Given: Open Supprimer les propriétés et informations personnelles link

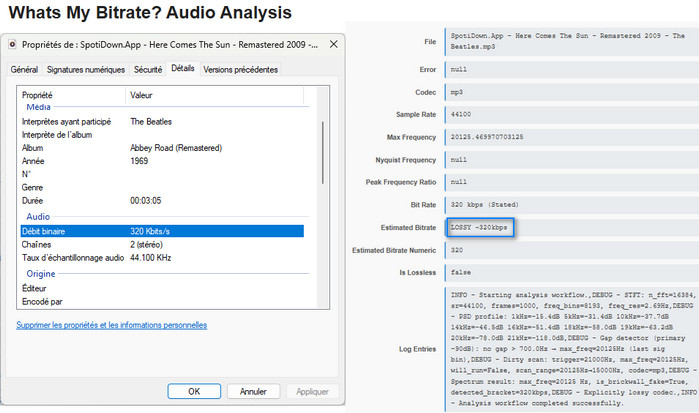Looking at the screenshot, I should [x=111, y=325].
